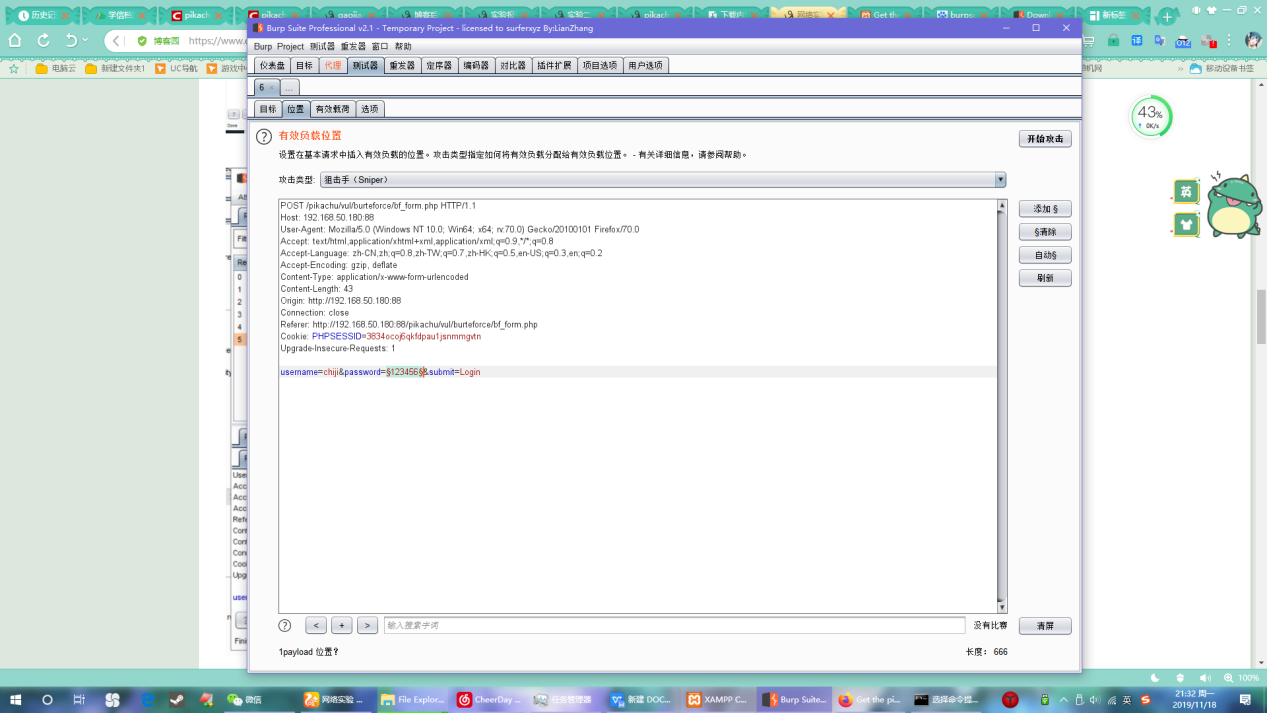Click the 自动§ button

[x=1045, y=255]
